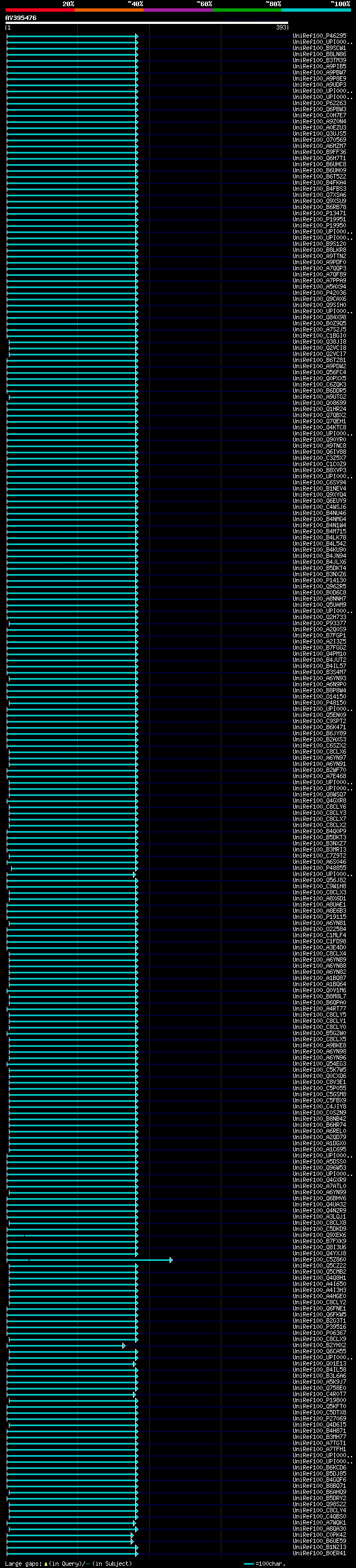
Task: Click hit UniRef100_P48855
Action: 319,868
